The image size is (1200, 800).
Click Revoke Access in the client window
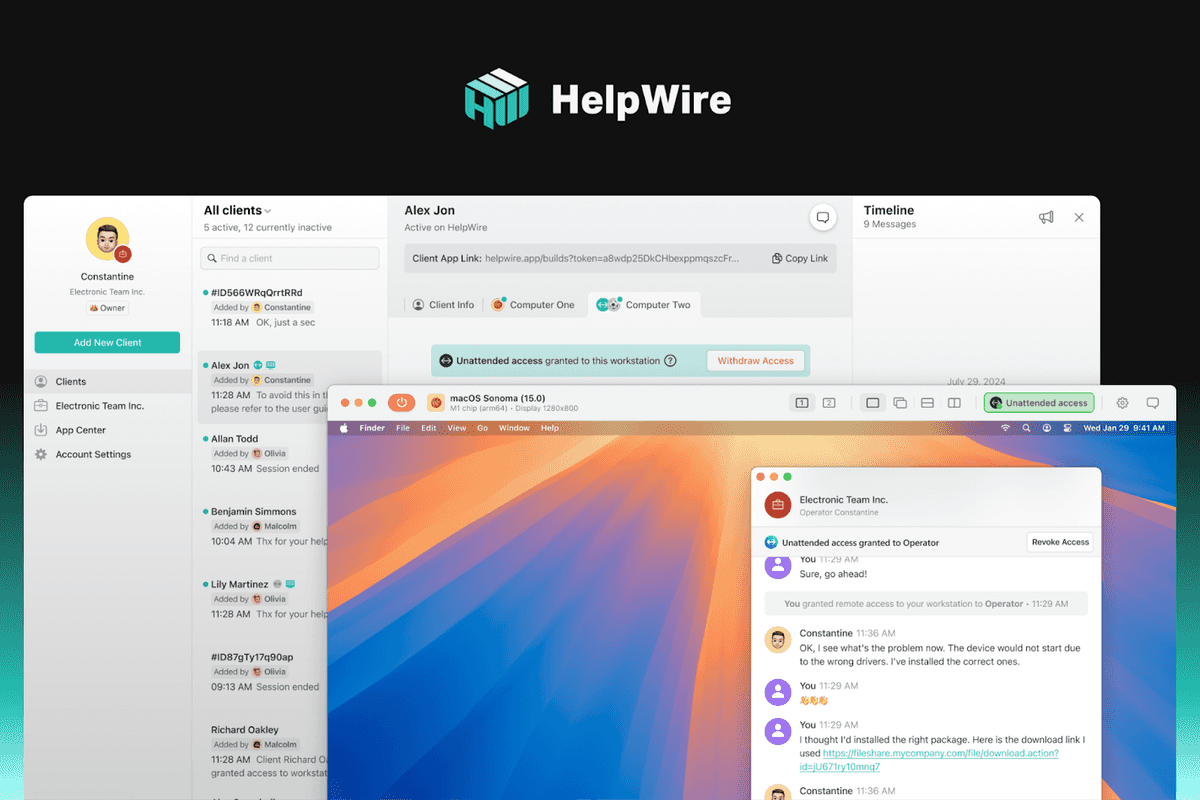(x=1059, y=541)
